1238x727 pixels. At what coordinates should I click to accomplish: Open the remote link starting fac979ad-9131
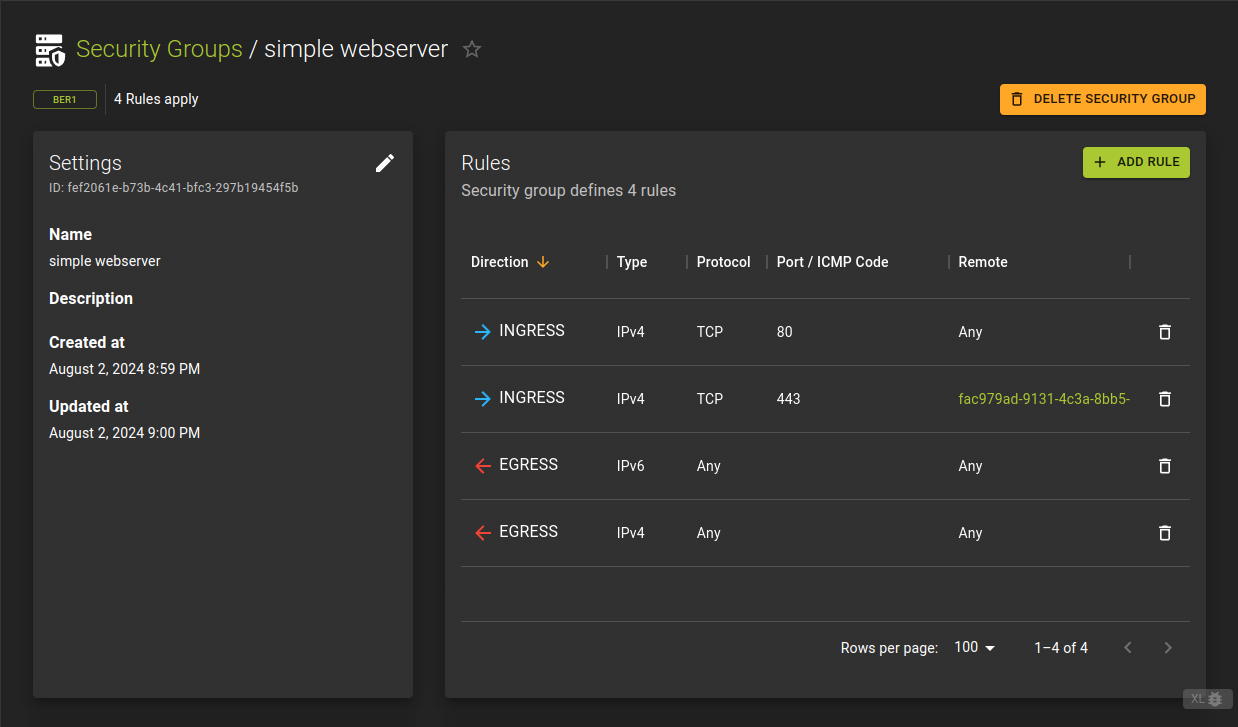(1044, 398)
